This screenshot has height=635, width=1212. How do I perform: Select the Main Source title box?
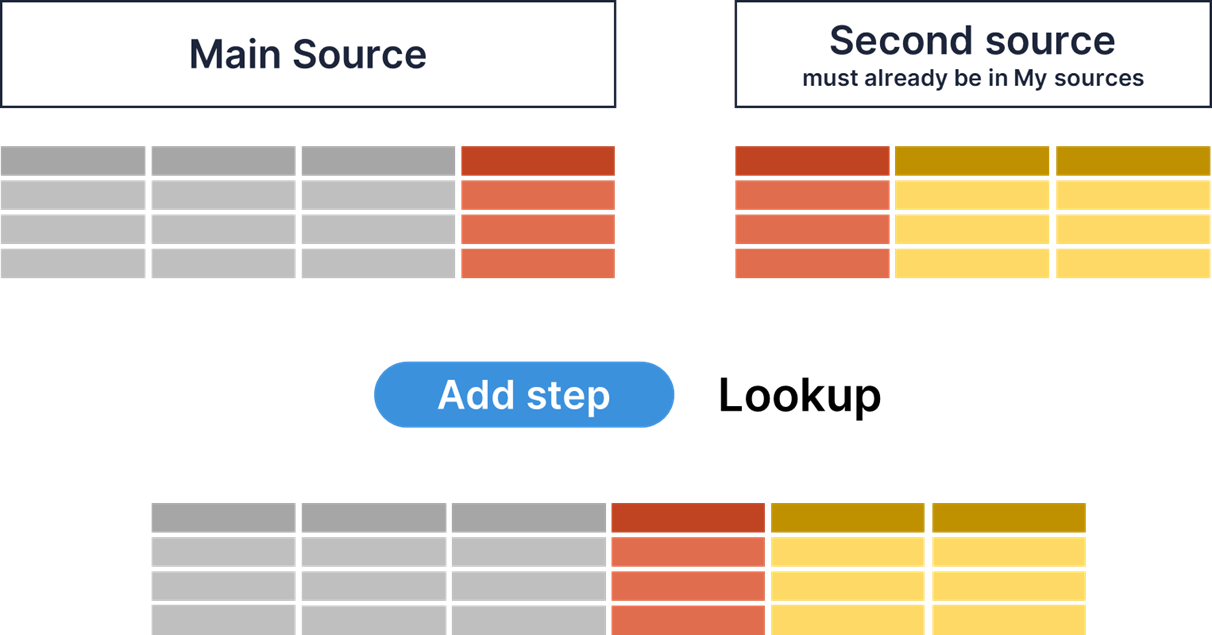click(x=308, y=54)
